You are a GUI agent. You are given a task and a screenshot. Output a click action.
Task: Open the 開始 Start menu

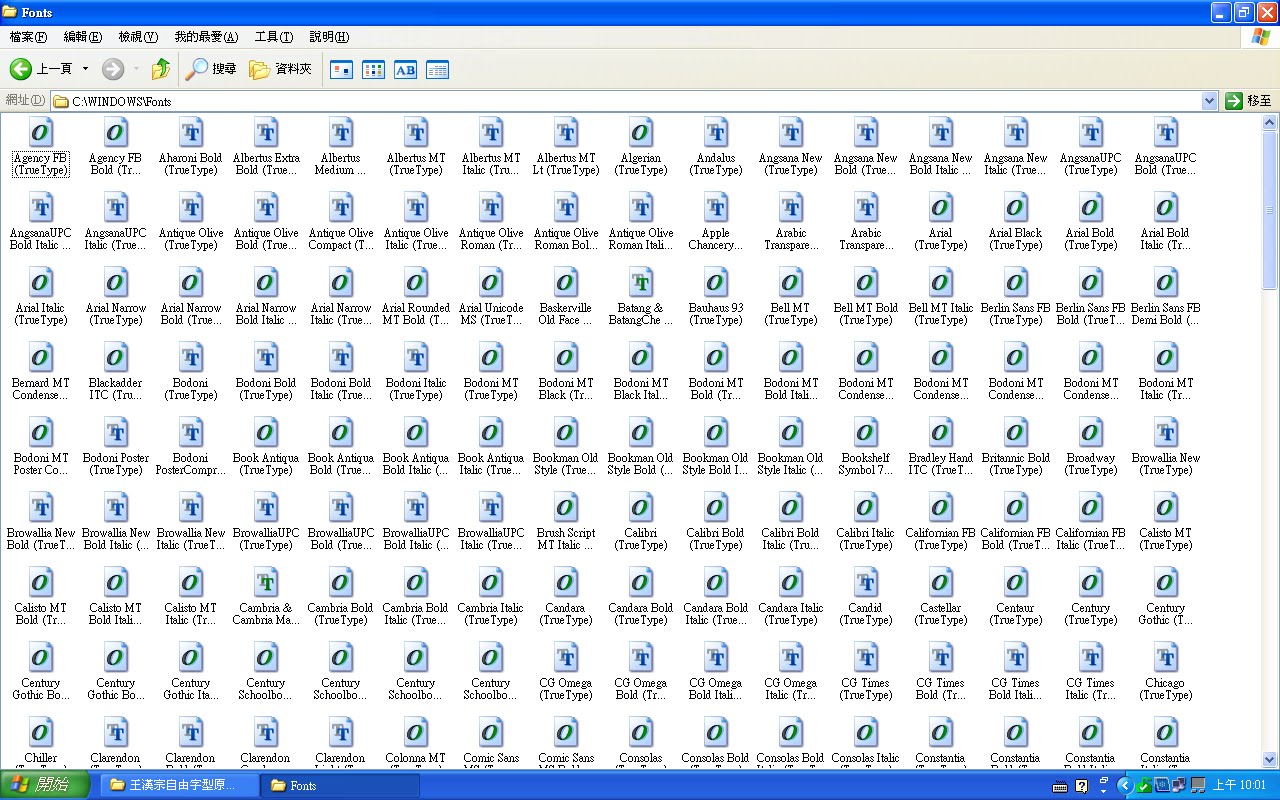tap(47, 785)
